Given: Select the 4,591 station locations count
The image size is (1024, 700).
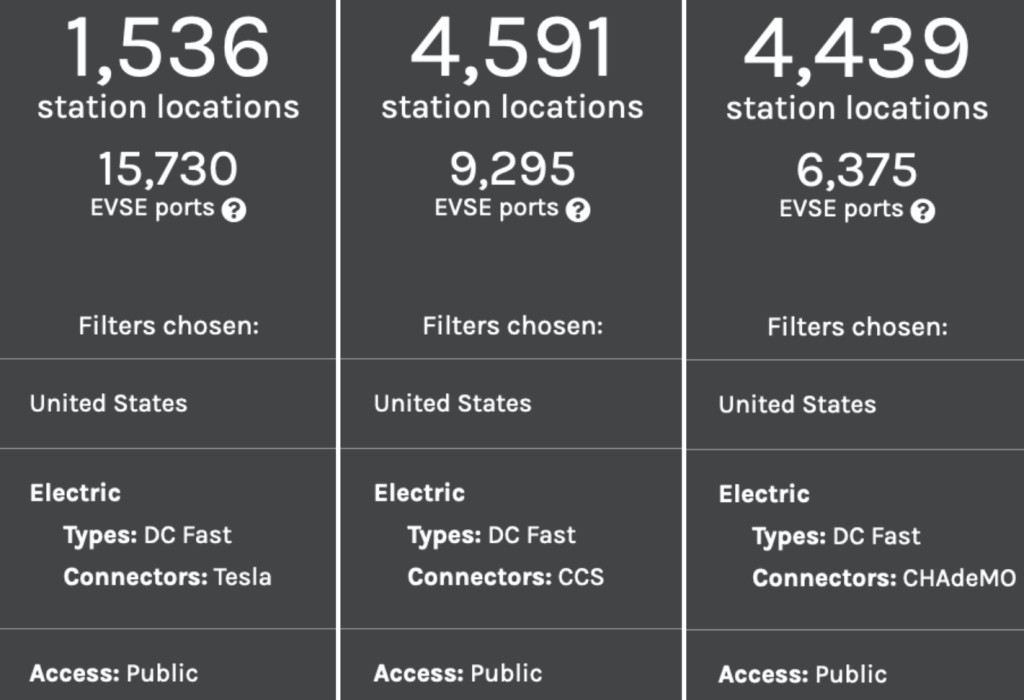Looking at the screenshot, I should pos(512,48).
